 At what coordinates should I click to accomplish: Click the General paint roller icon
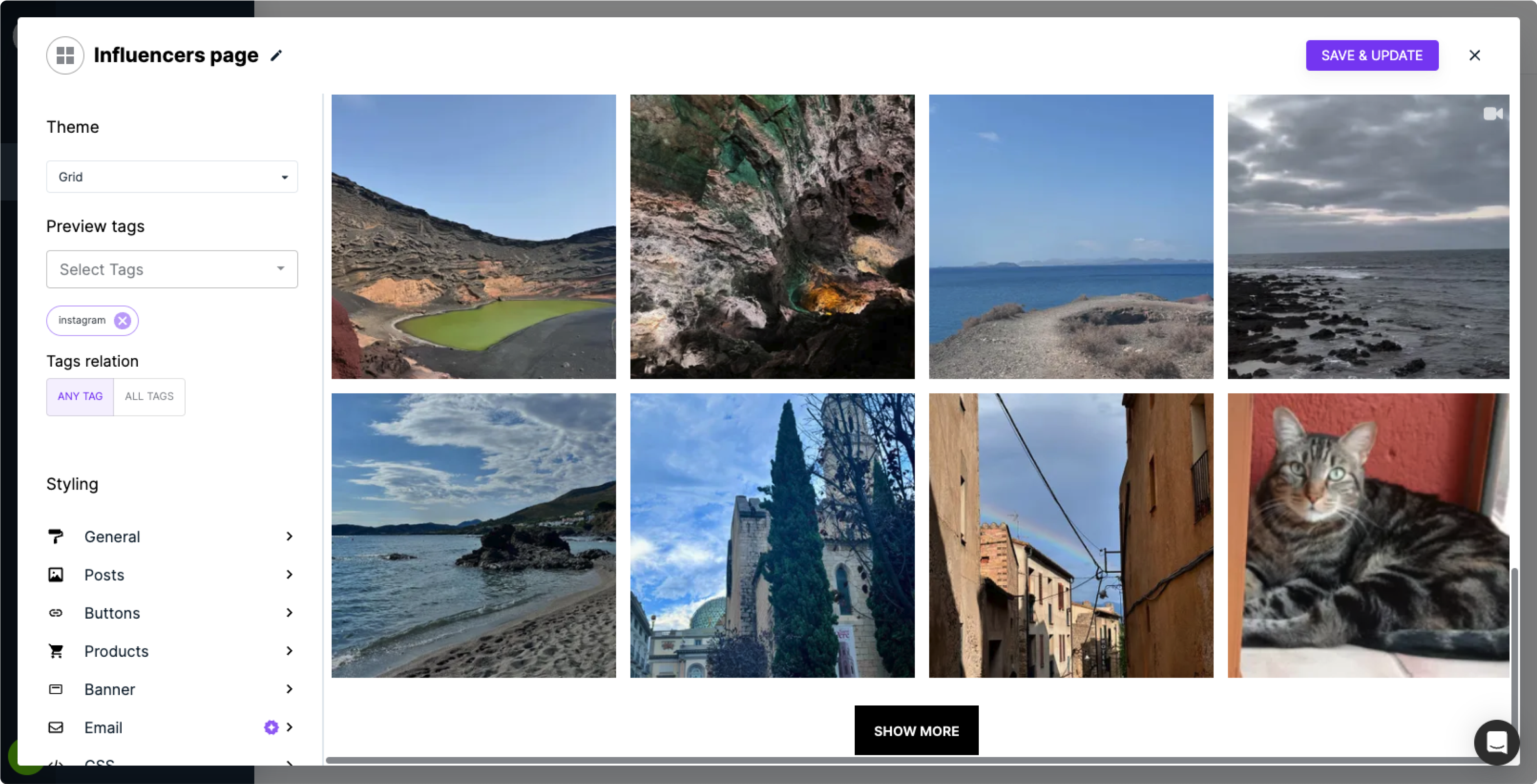coord(55,536)
